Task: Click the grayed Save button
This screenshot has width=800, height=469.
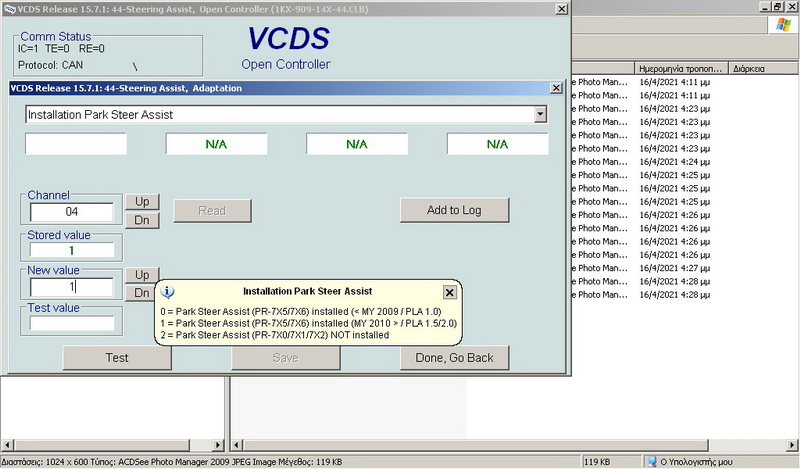Action: pos(286,358)
